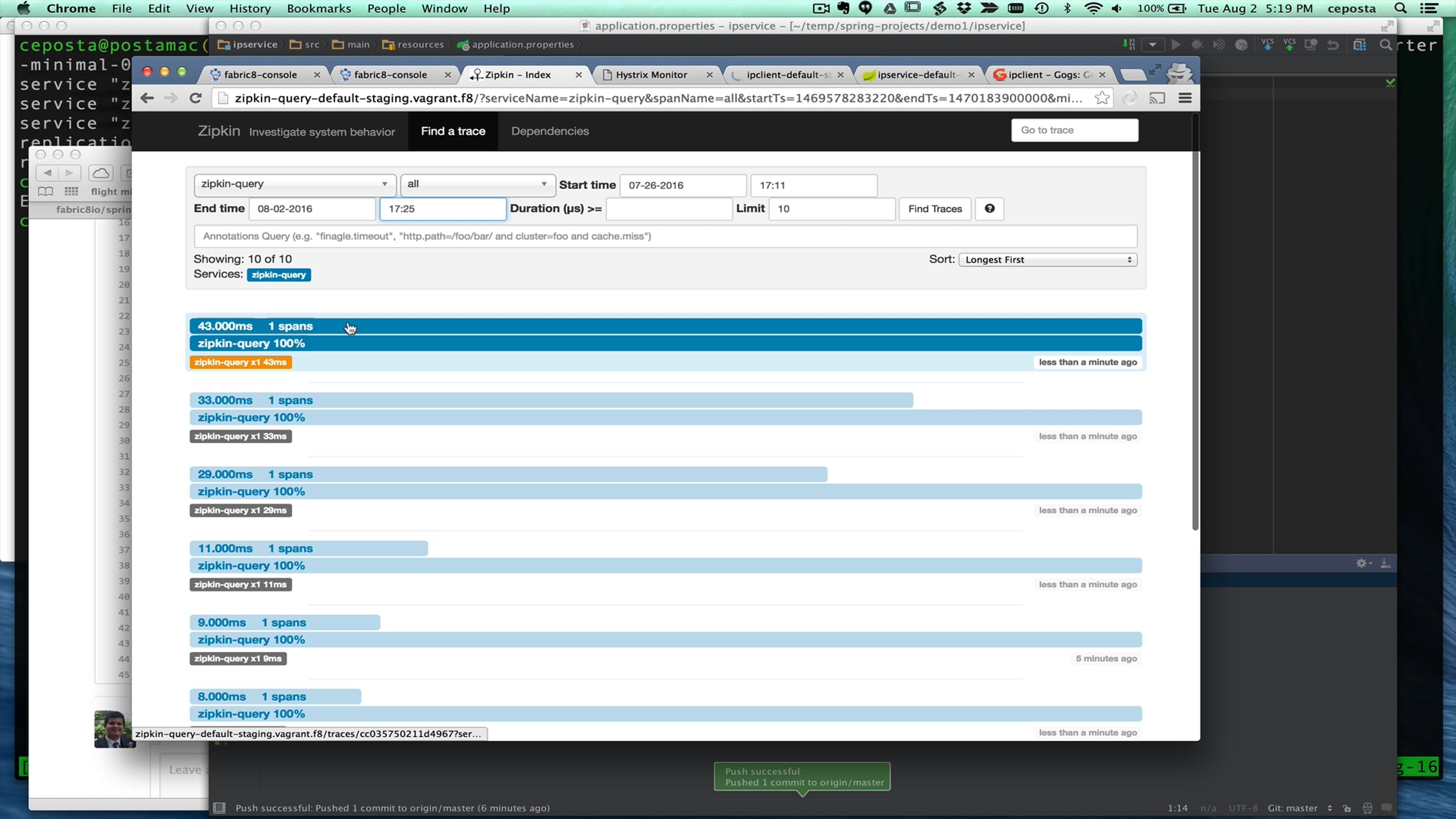Open the Bookmarks menu
The height and width of the screenshot is (819, 1456).
pyautogui.click(x=318, y=8)
